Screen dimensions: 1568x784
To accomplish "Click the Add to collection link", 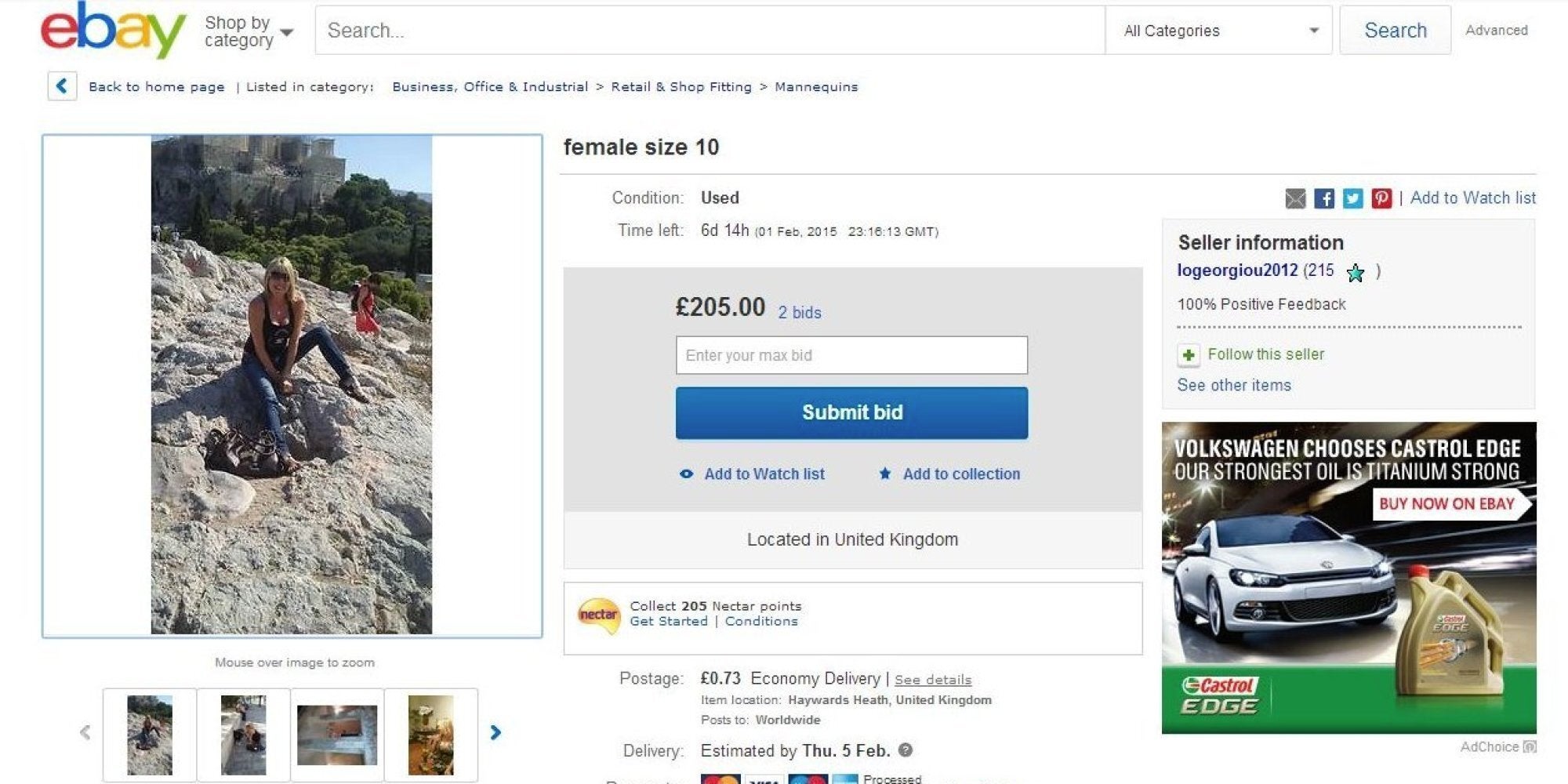I will tap(960, 474).
